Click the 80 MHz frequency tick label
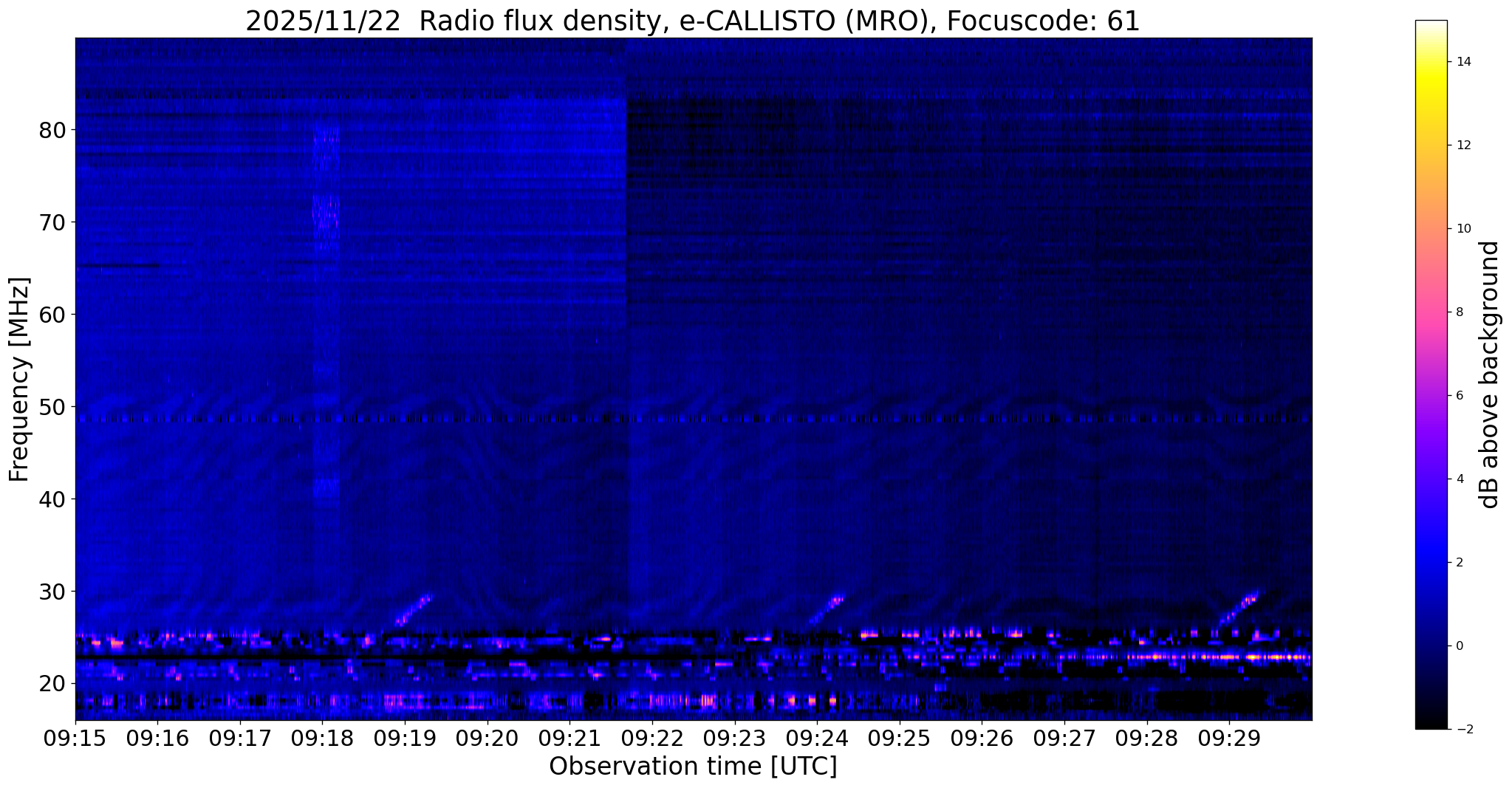The height and width of the screenshot is (788, 1512). click(x=52, y=130)
